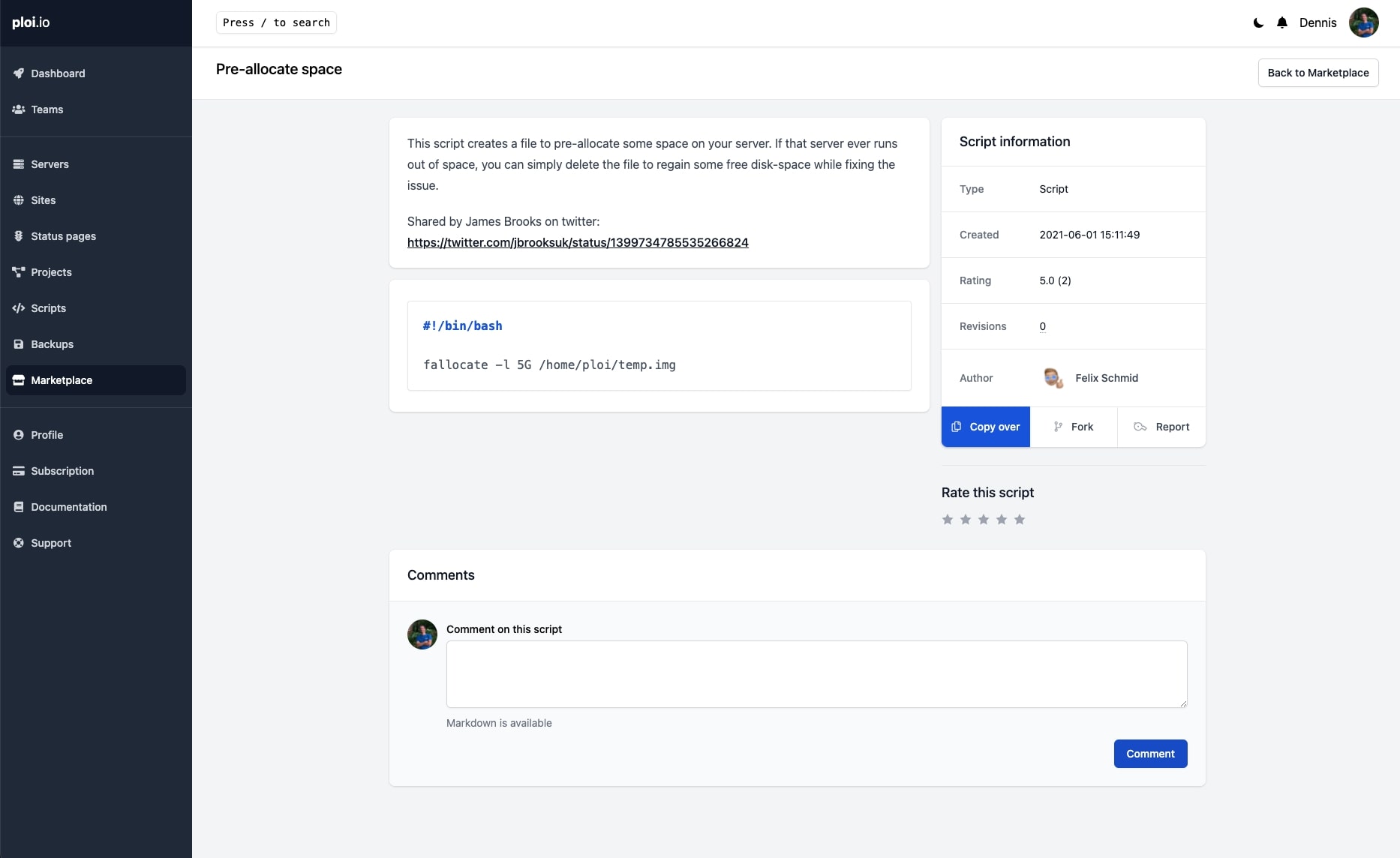Open the Documentation section

point(68,507)
